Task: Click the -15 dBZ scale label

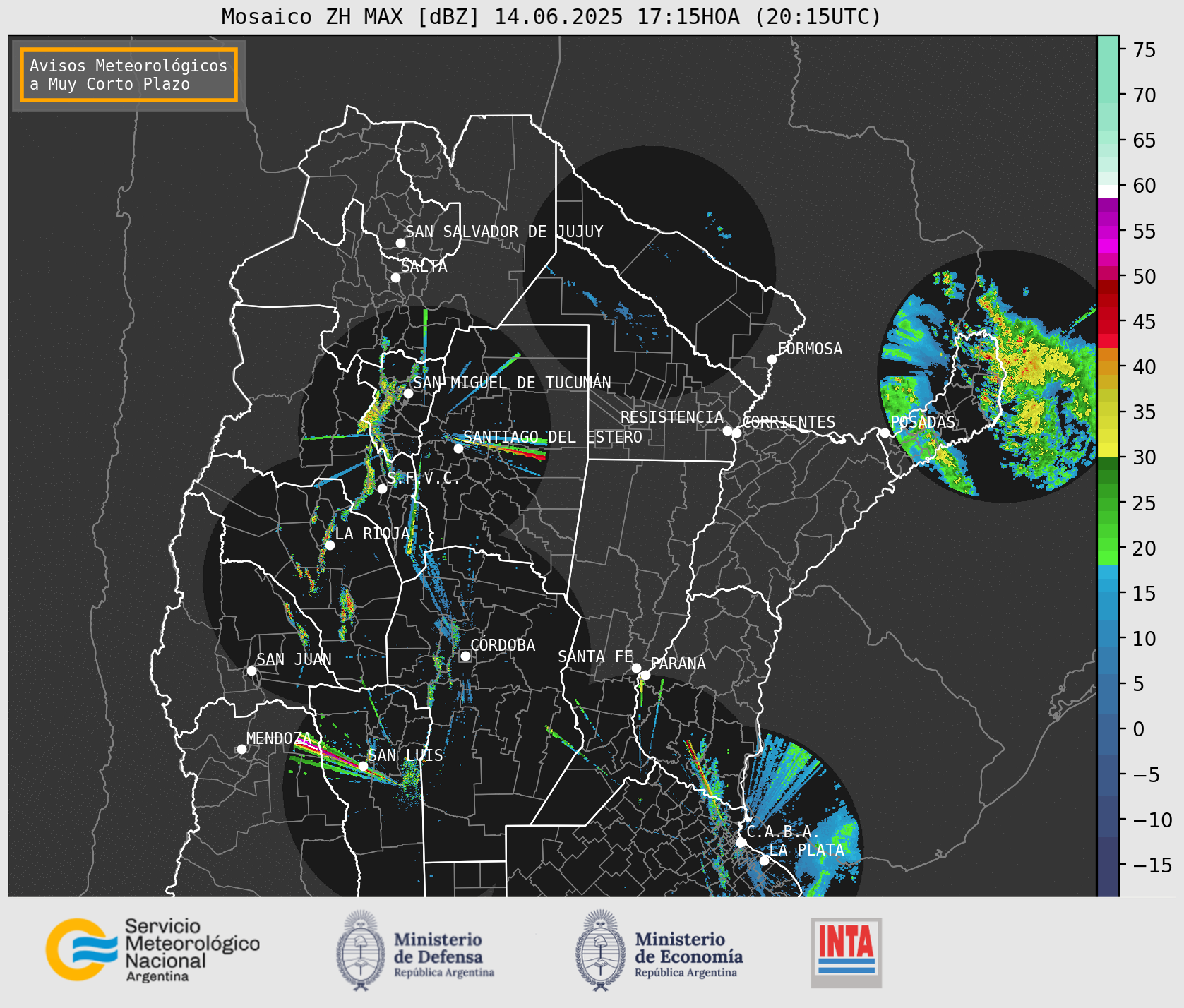Action: pyautogui.click(x=1152, y=865)
